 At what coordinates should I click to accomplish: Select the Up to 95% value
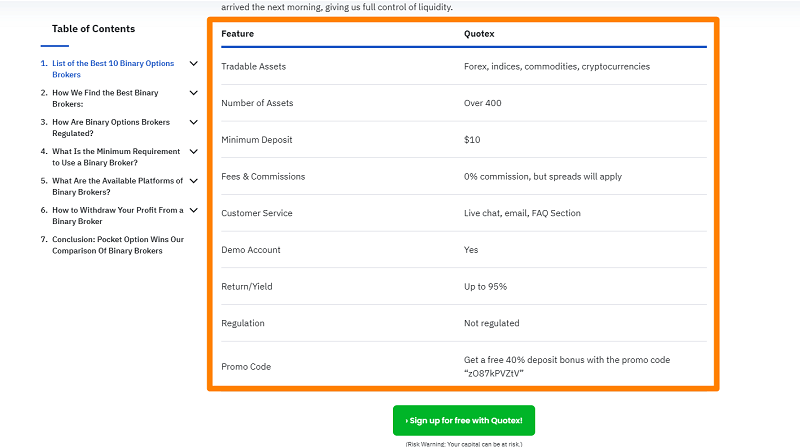click(x=485, y=287)
